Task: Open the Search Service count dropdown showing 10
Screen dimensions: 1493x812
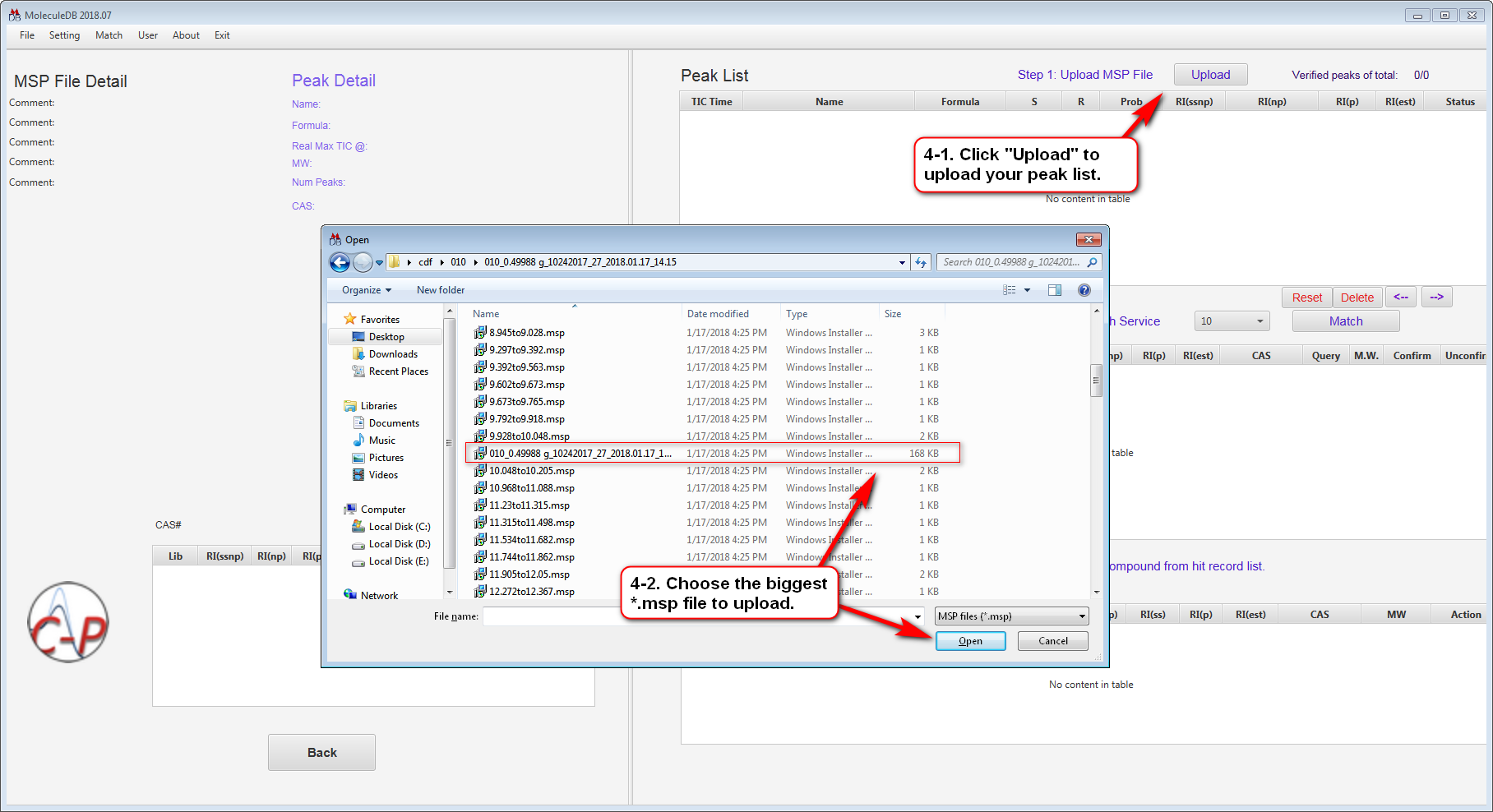Action: pos(1231,321)
